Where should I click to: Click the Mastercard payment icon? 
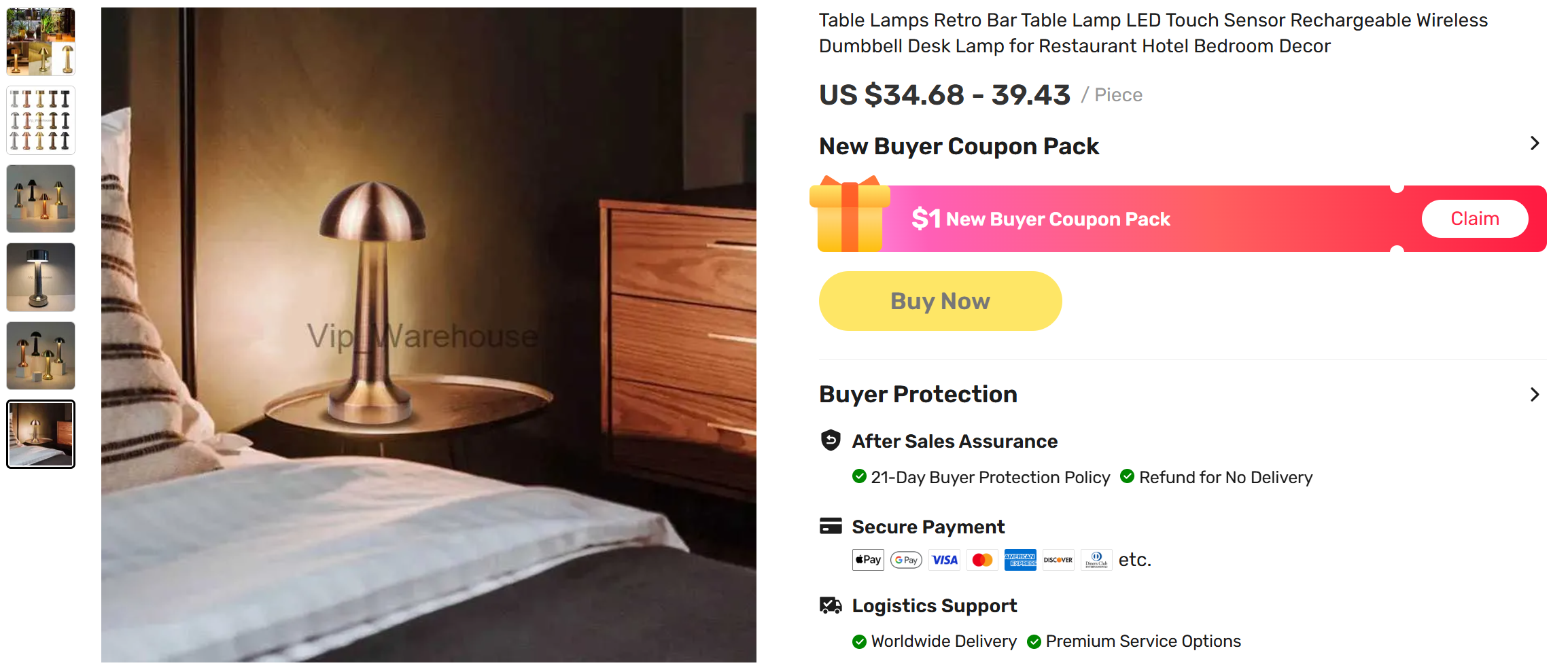coord(982,560)
